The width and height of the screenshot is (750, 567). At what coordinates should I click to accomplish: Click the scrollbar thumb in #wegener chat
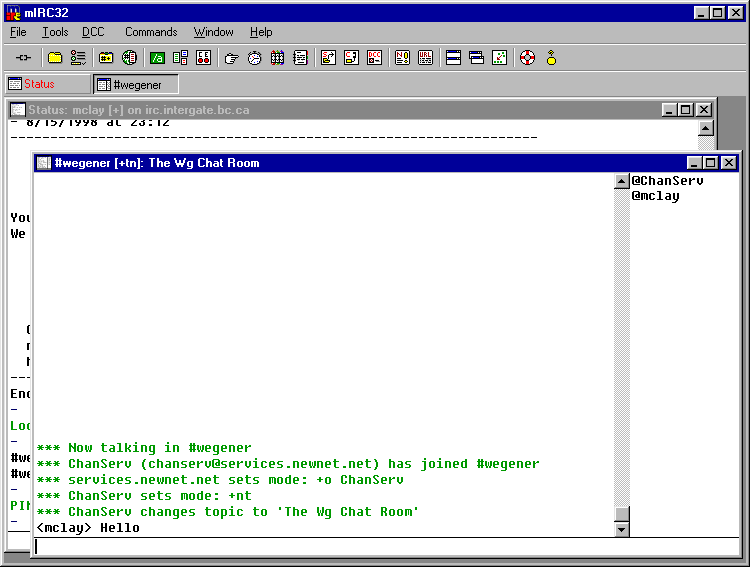pos(621,514)
